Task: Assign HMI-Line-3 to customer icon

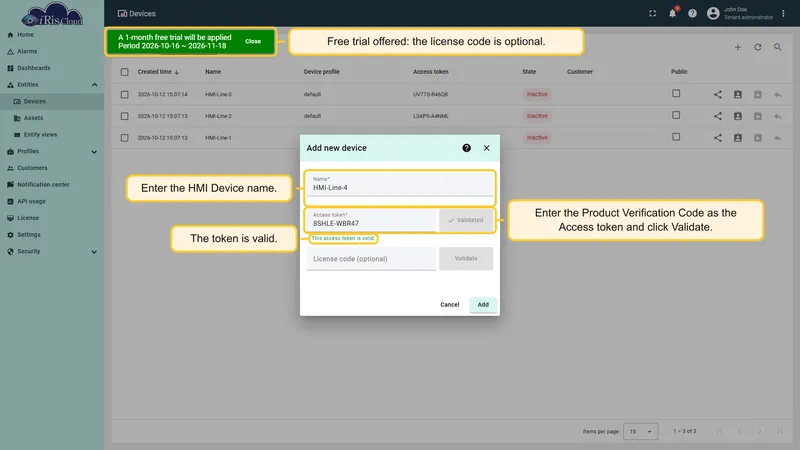Action: click(x=738, y=94)
